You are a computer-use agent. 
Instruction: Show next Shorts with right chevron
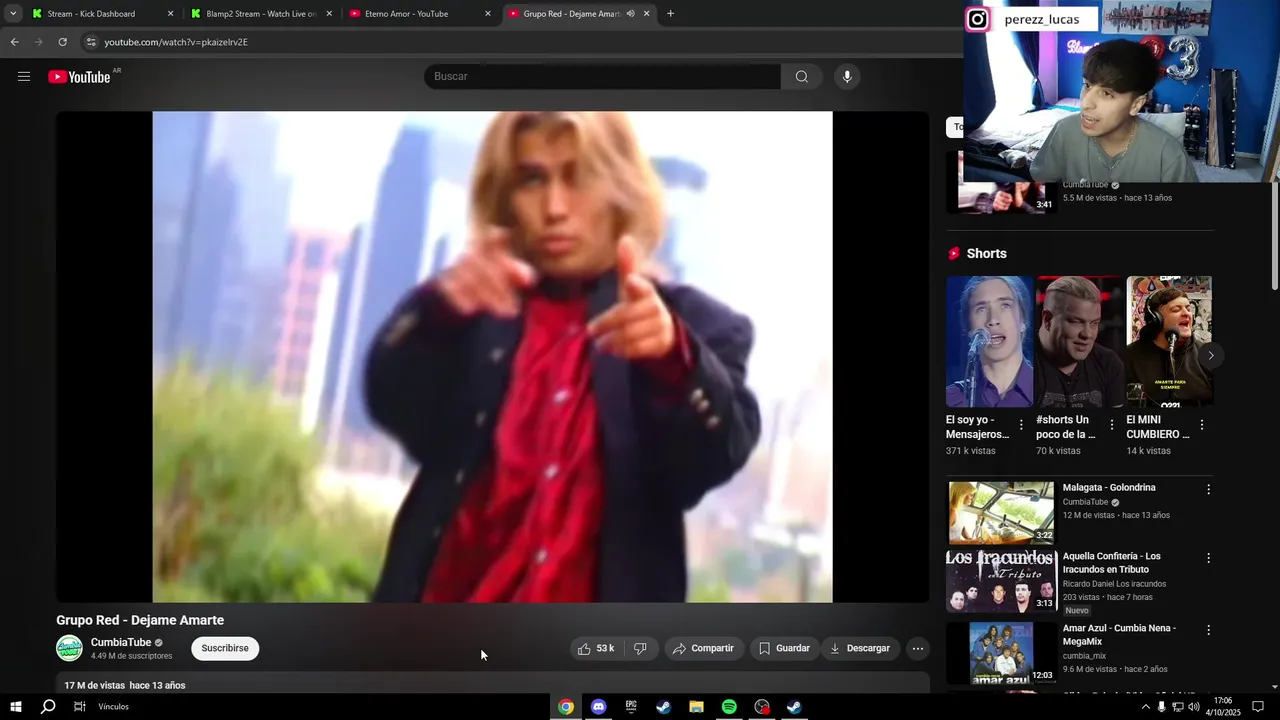[1210, 355]
